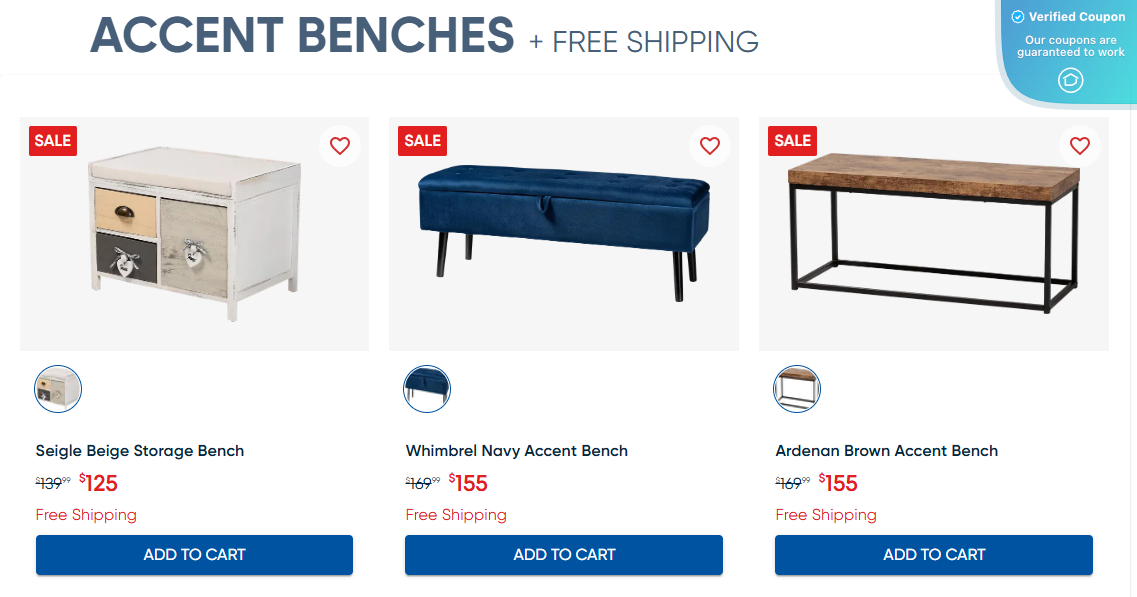Click the Ardenan brown bench product photo
Viewport: 1137px width, 597px height.
point(933,233)
